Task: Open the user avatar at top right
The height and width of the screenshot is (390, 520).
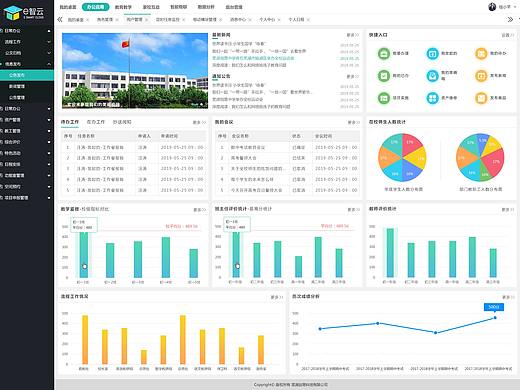Action: tap(492, 7)
